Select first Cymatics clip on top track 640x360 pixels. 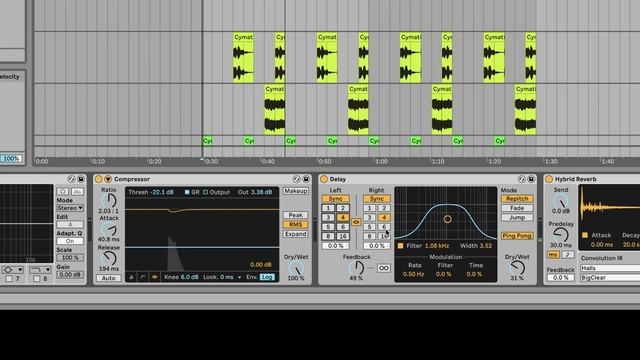(243, 58)
